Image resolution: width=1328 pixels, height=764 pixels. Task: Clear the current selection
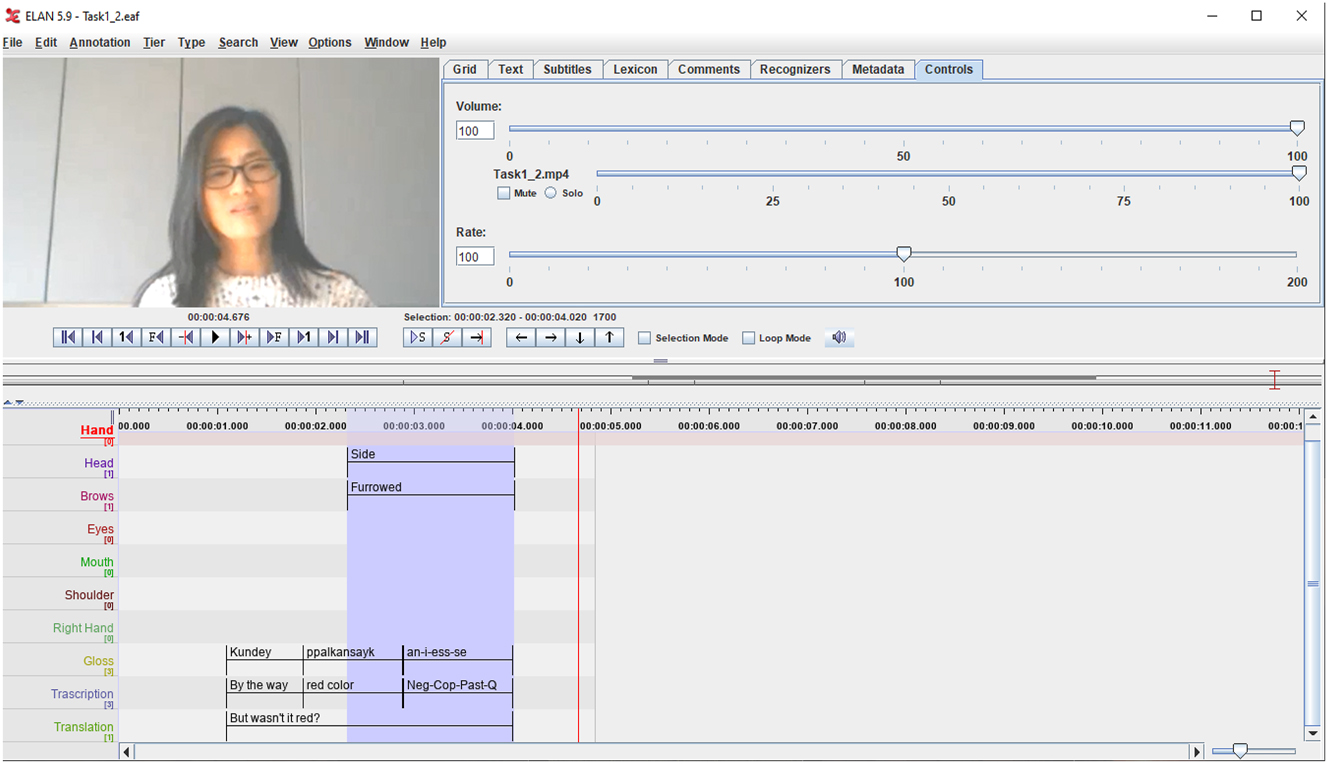pos(448,338)
